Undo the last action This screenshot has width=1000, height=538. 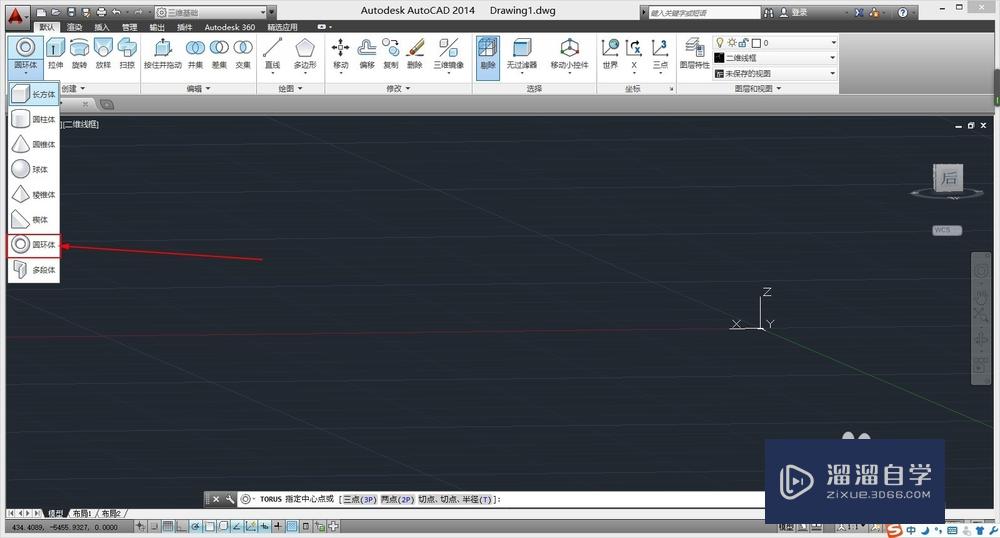(116, 12)
